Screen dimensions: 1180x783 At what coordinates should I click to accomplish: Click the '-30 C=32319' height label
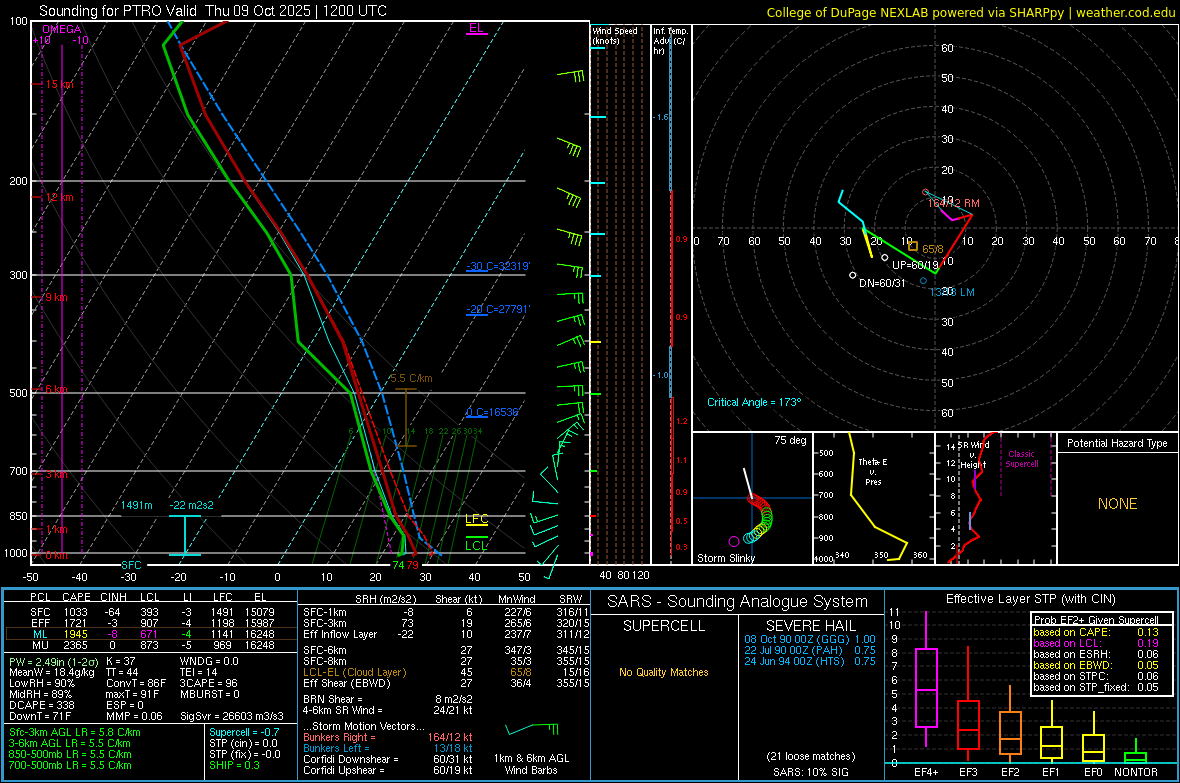[498, 266]
